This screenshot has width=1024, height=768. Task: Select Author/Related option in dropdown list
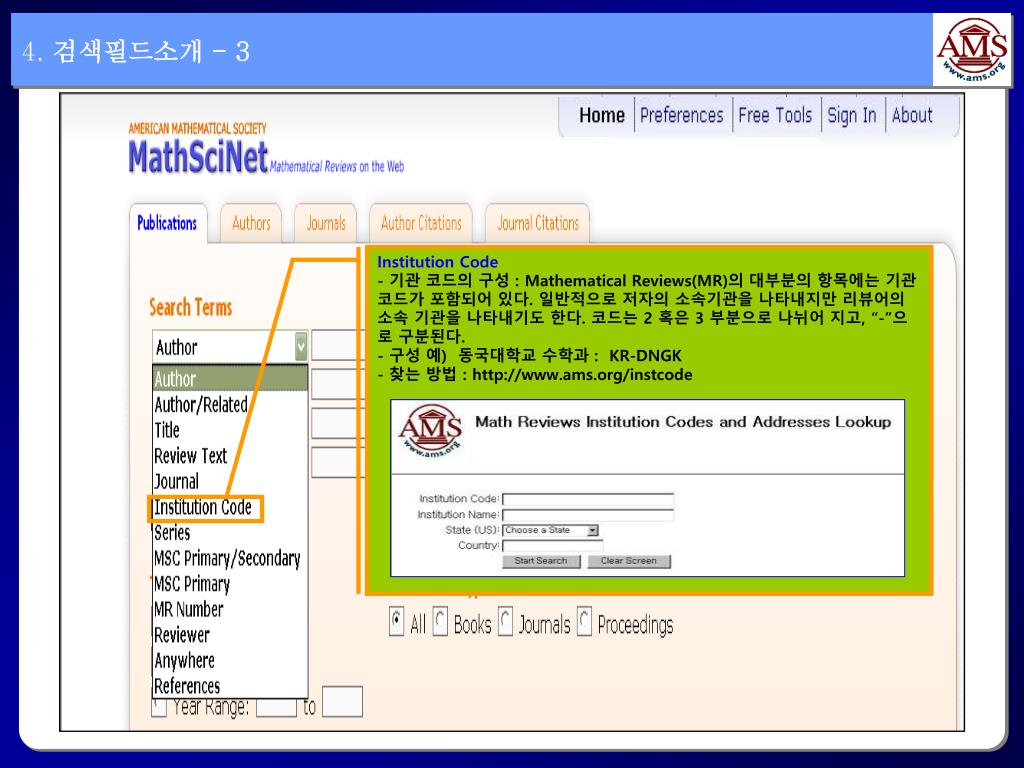(201, 405)
